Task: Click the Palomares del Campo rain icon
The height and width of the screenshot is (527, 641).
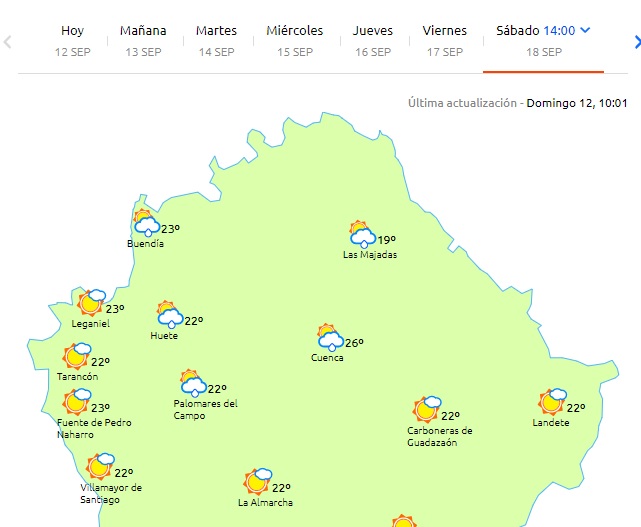Action: [193, 383]
